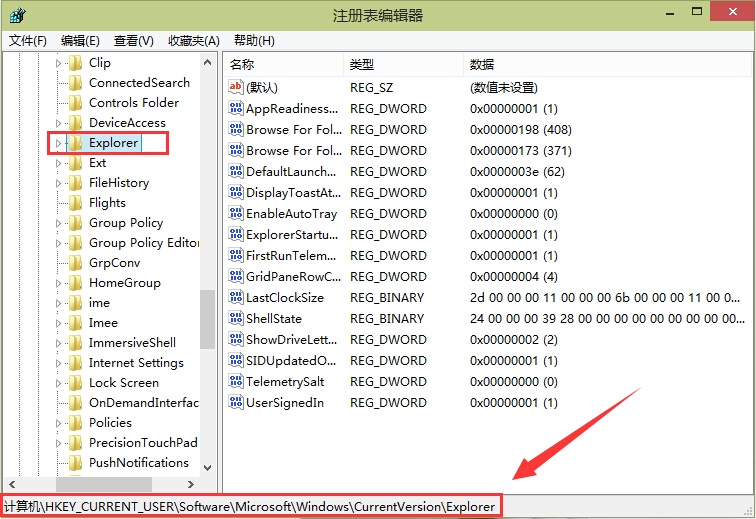This screenshot has height=519, width=756.
Task: Click the ShellState value icon
Action: point(236,318)
